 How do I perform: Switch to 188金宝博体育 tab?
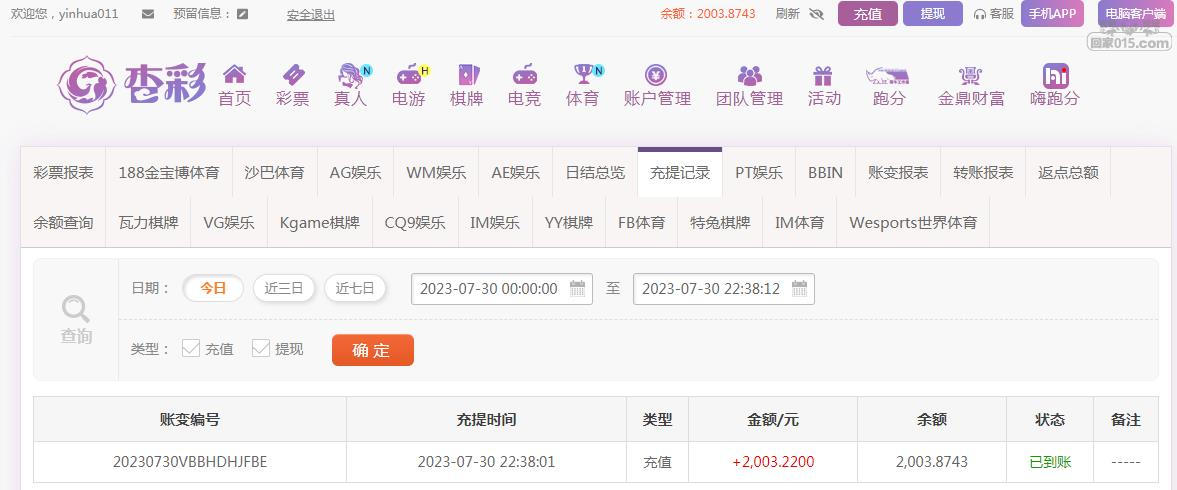pos(169,173)
